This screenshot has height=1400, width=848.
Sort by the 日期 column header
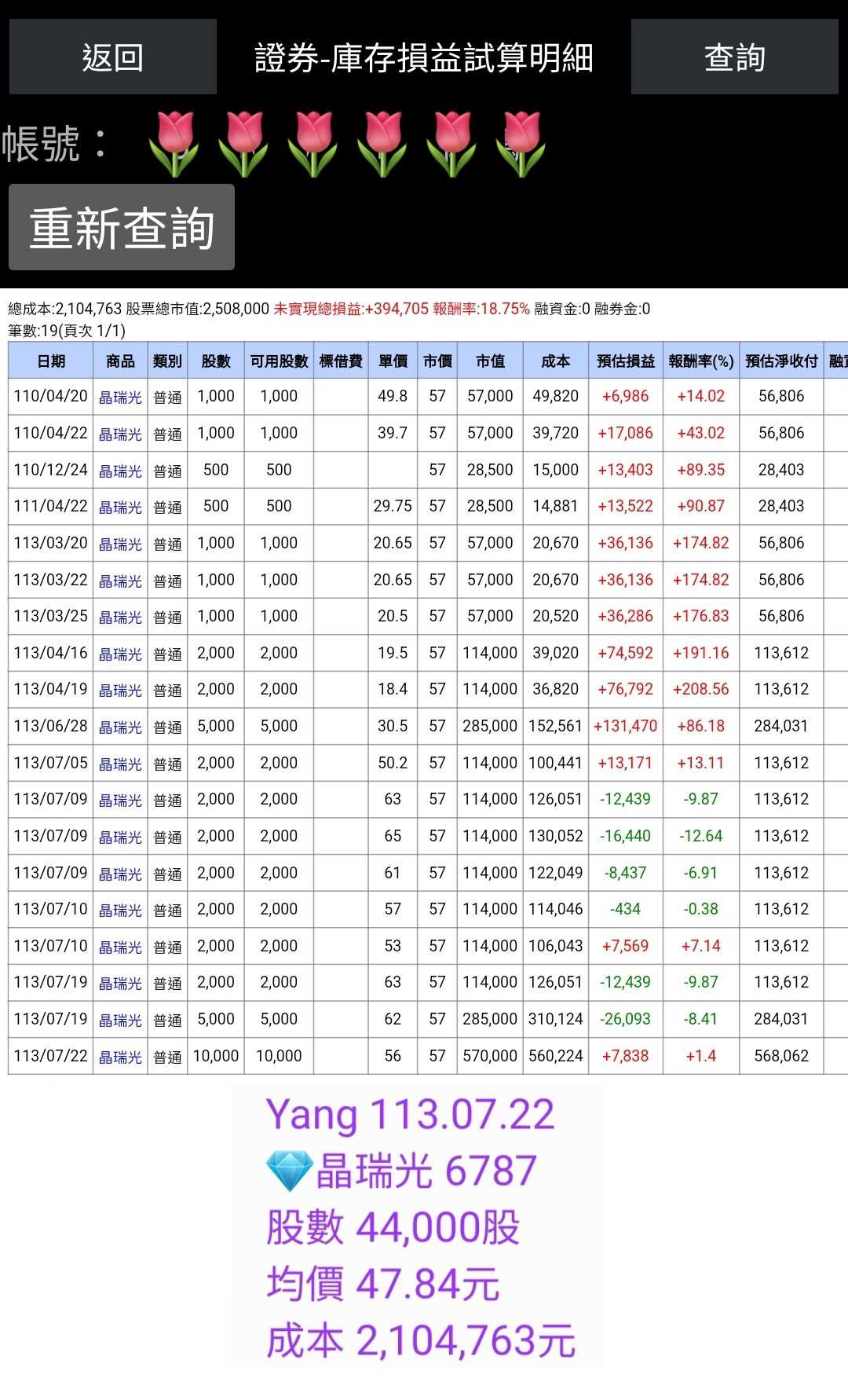[x=51, y=361]
